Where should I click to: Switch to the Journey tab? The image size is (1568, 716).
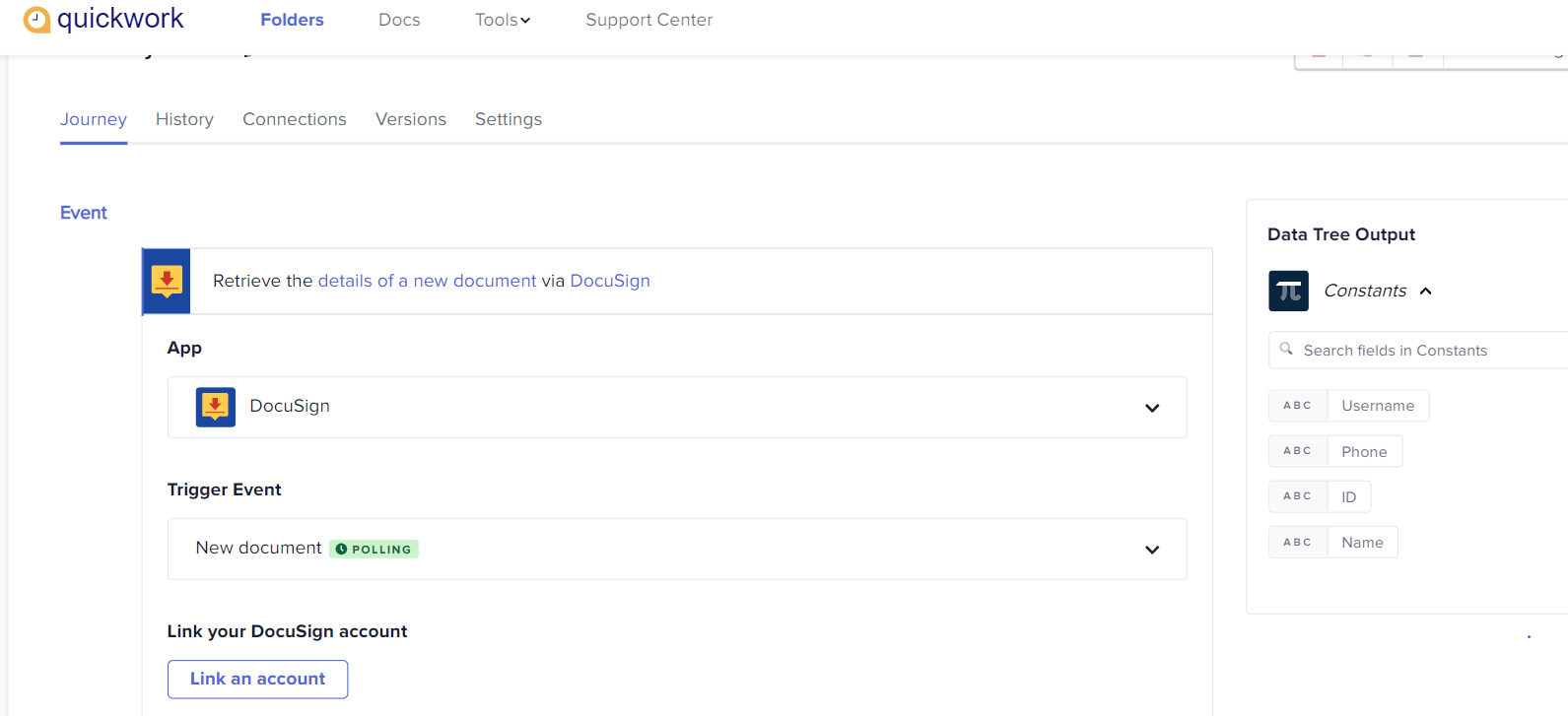(x=94, y=119)
